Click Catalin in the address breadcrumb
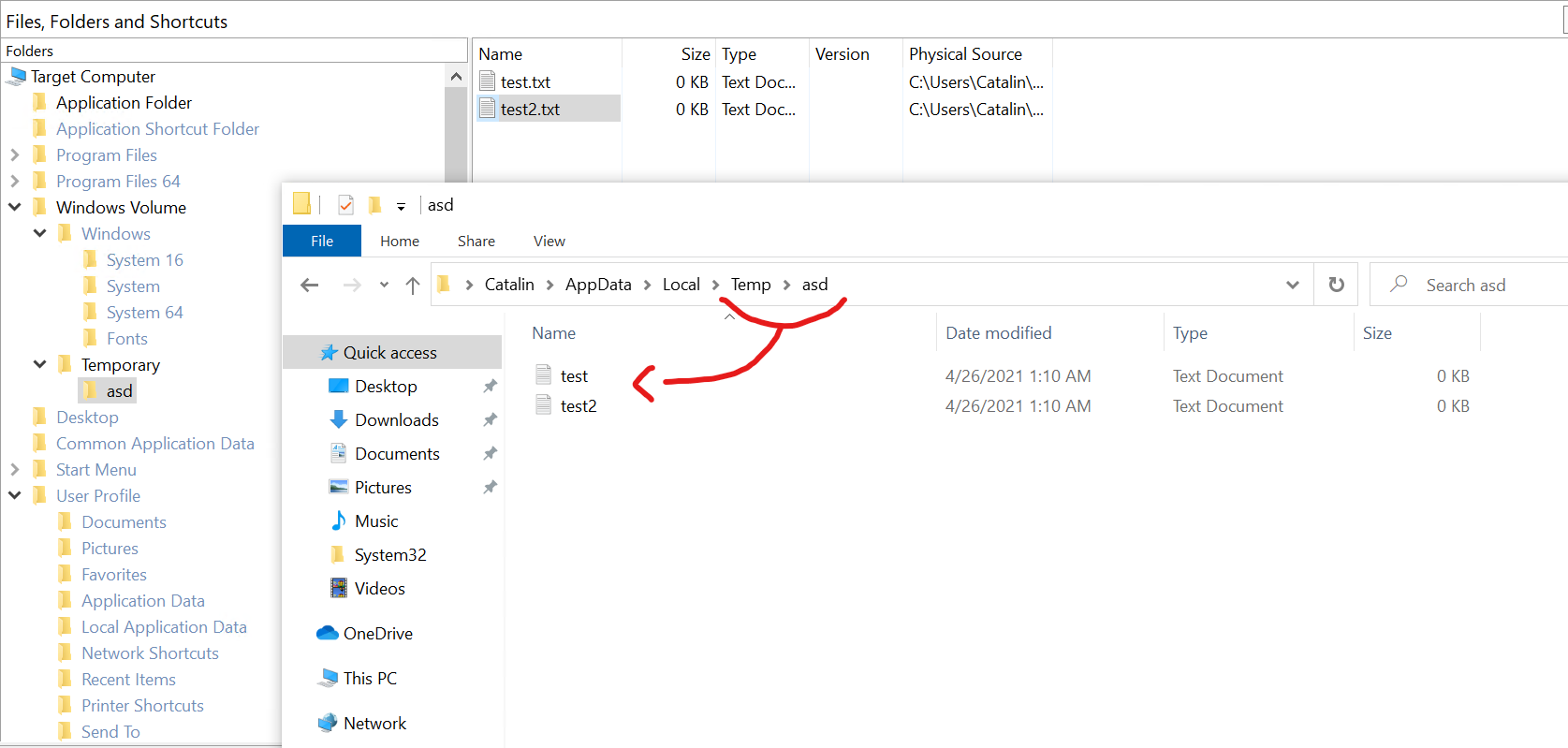The width and height of the screenshot is (1568, 748). click(509, 285)
